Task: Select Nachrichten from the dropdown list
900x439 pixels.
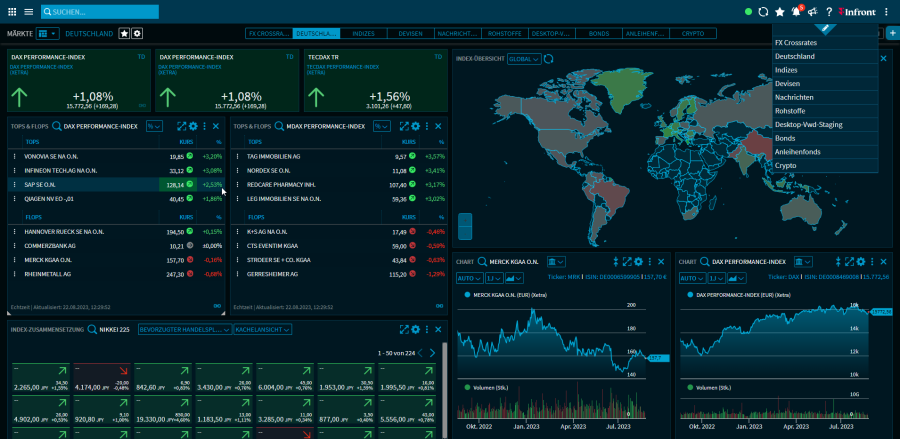Action: click(x=794, y=97)
